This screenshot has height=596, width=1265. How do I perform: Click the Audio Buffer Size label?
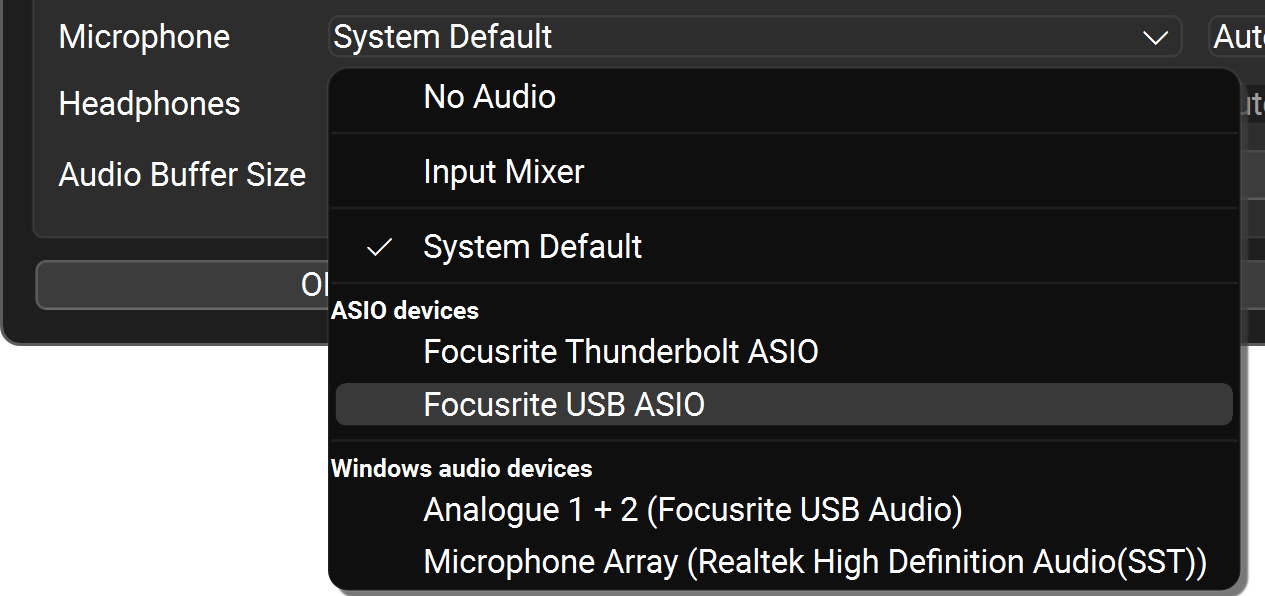click(x=182, y=175)
